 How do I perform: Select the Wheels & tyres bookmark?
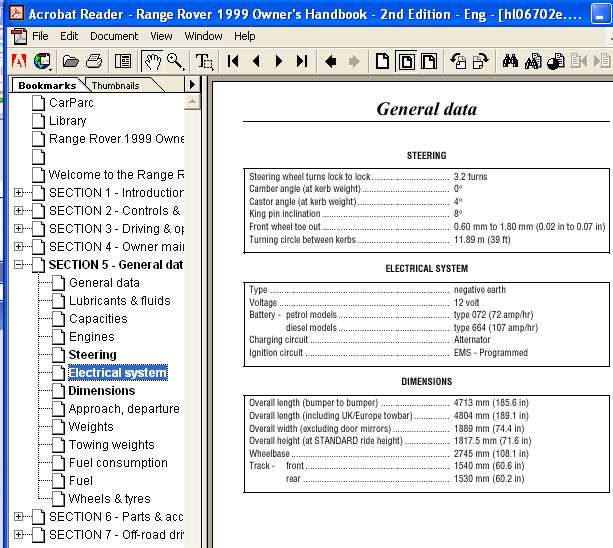click(x=109, y=499)
